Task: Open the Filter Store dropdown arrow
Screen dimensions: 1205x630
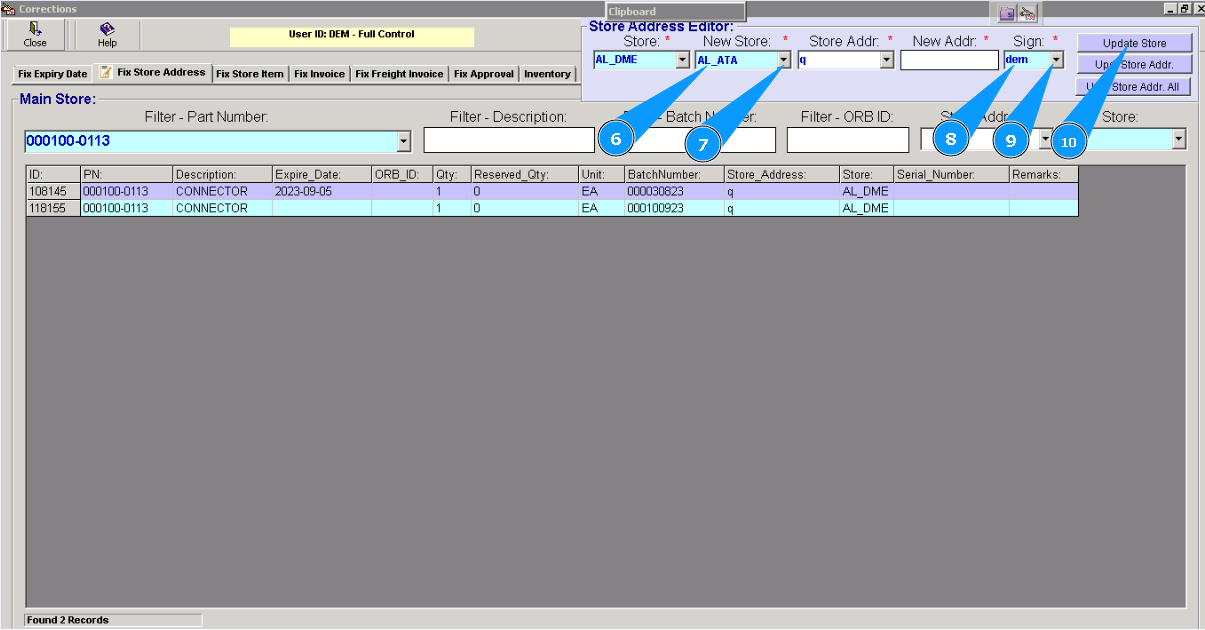Action: pos(1179,140)
